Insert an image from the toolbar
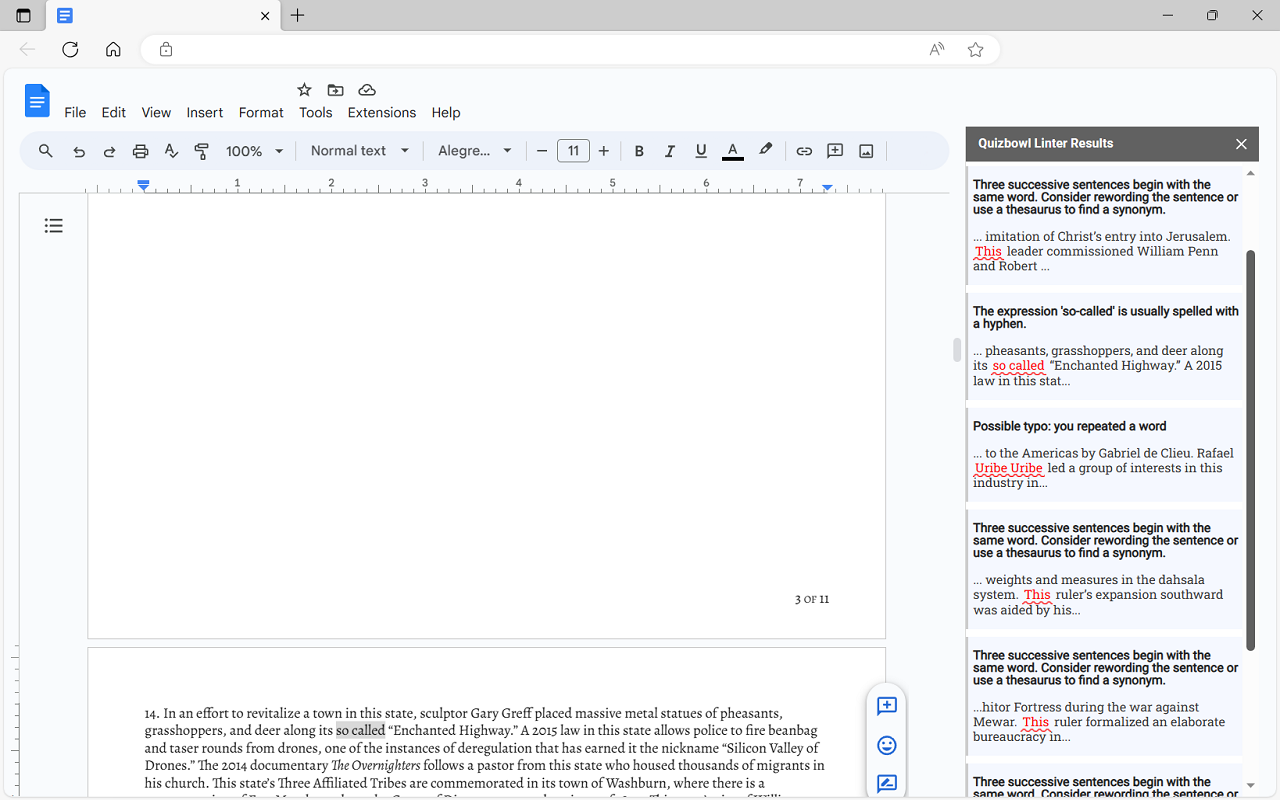1280x800 pixels. point(866,151)
